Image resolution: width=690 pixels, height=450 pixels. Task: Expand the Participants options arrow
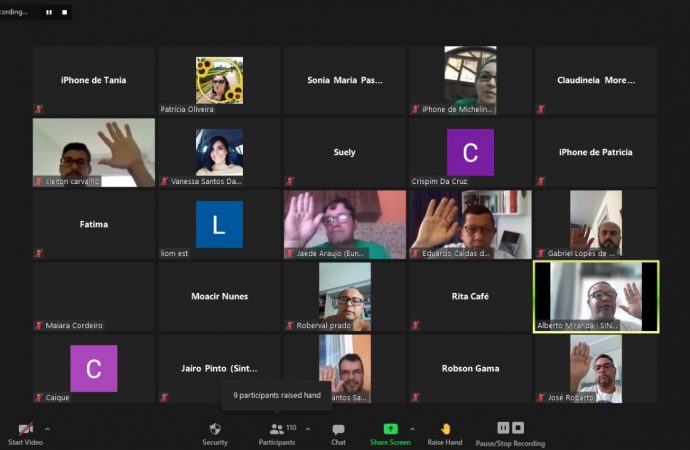click(308, 428)
